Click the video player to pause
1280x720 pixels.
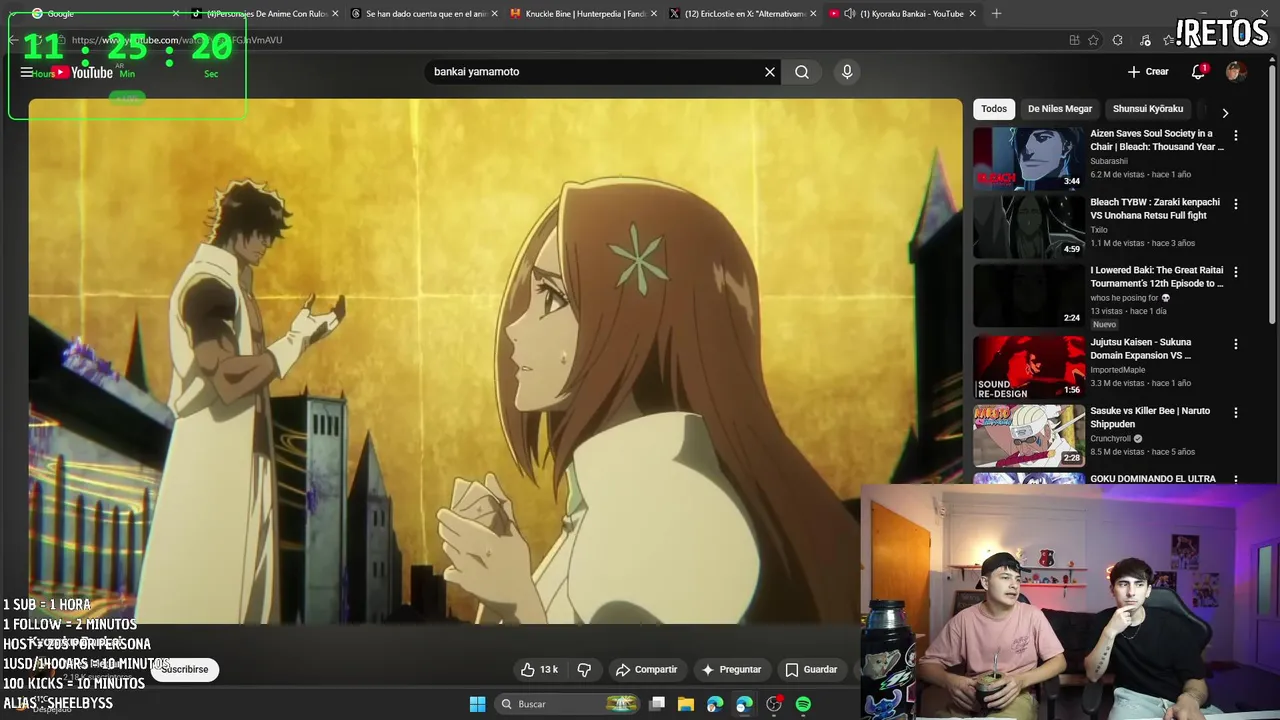(x=495, y=360)
